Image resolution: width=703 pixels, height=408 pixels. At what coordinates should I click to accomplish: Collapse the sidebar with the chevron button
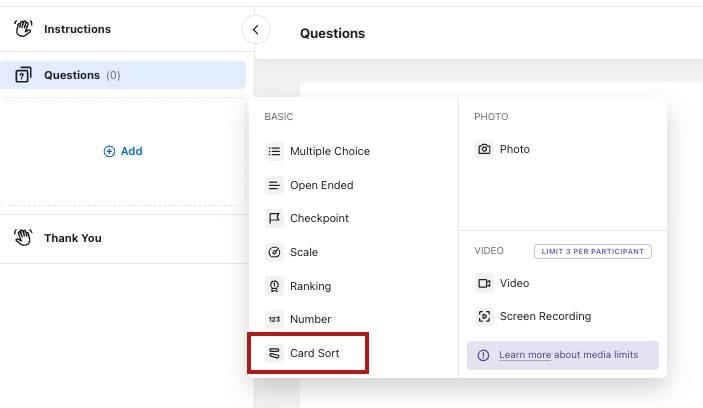coord(256,30)
